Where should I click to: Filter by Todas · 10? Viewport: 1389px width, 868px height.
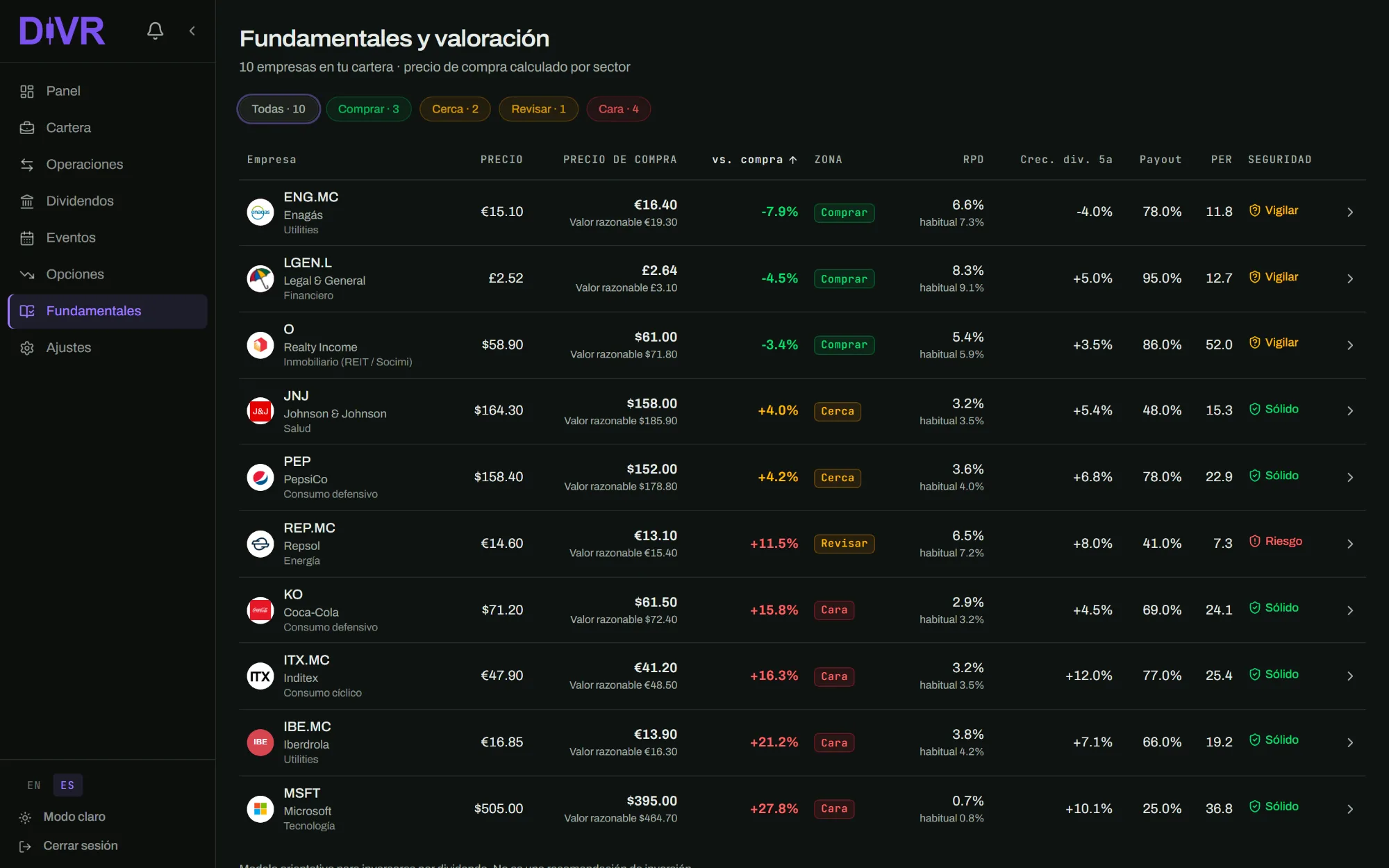[278, 109]
